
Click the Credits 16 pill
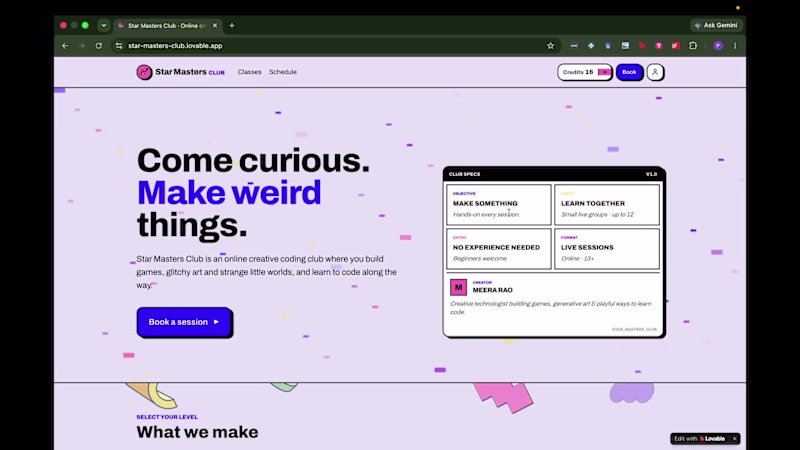pos(585,72)
